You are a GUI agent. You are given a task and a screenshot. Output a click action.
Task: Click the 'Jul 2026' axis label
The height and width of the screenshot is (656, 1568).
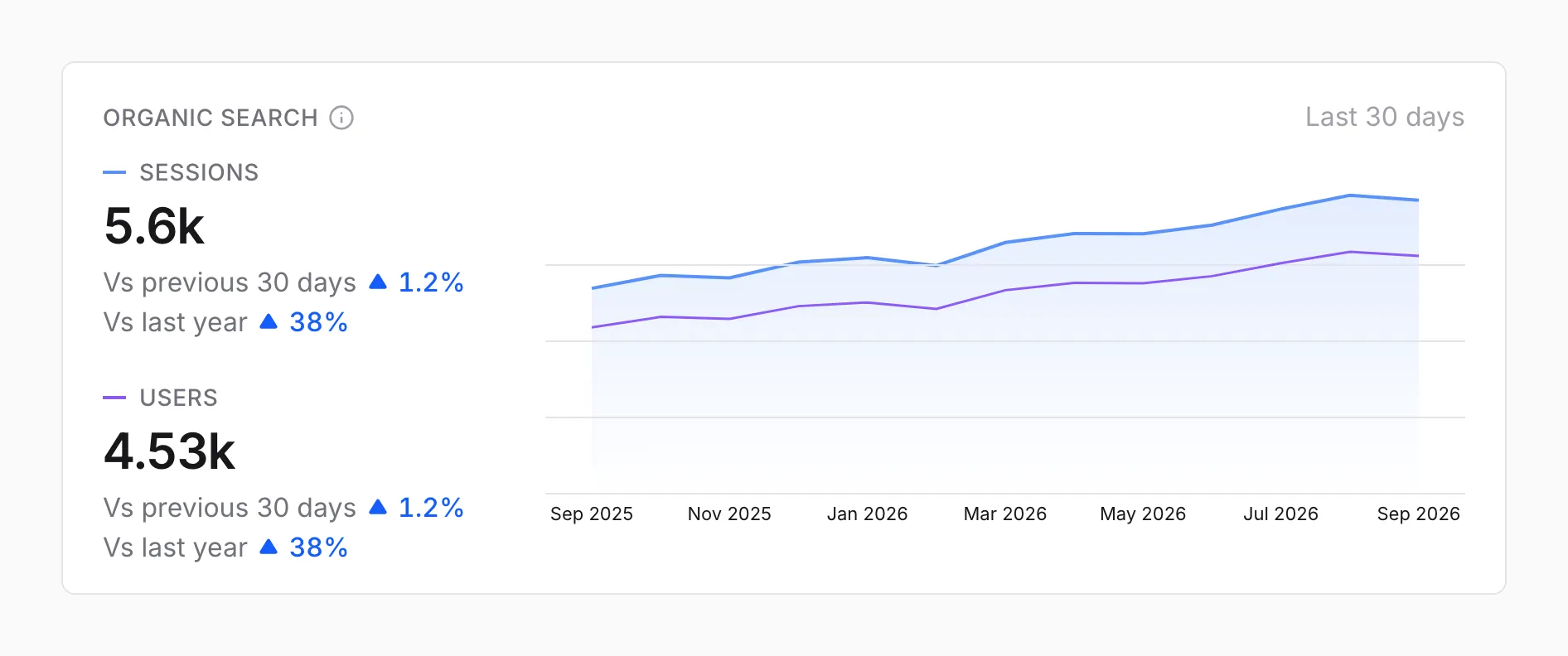[1280, 514]
